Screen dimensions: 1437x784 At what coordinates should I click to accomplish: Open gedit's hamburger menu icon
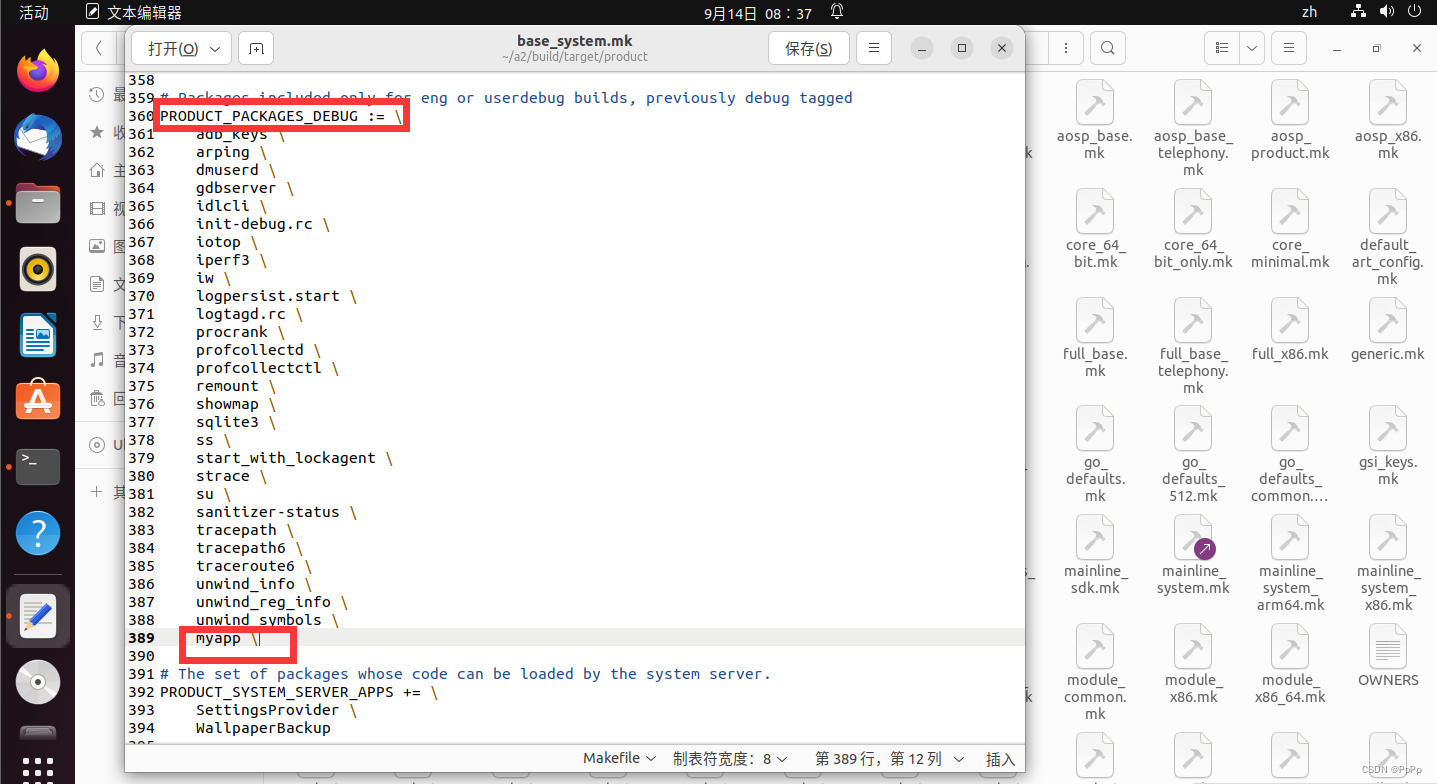pos(873,47)
